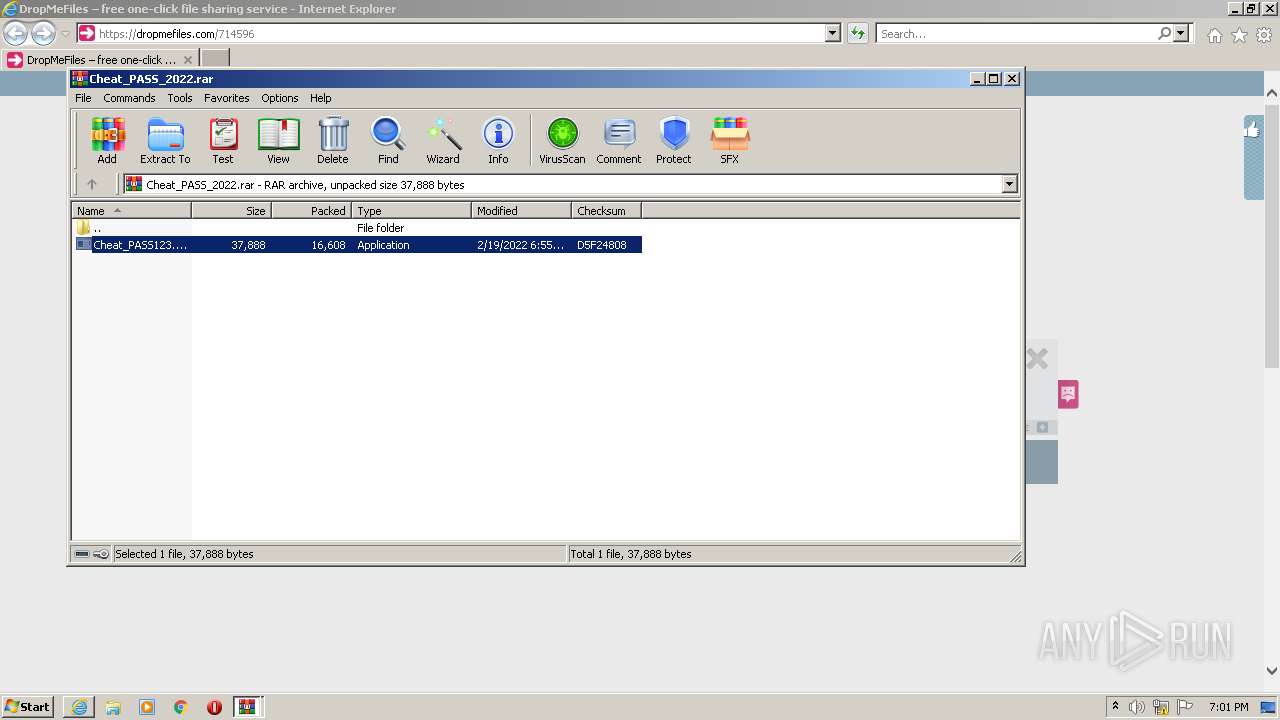Sort by the Packed column header
The height and width of the screenshot is (720, 1280).
[x=311, y=210]
